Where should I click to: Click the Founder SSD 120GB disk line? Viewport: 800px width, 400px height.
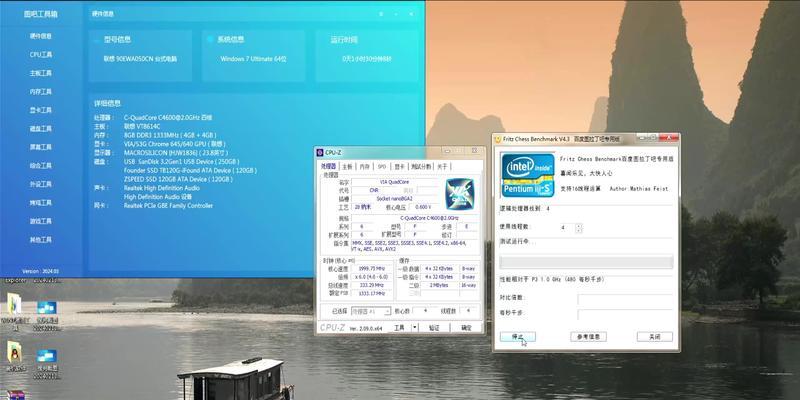[190, 170]
